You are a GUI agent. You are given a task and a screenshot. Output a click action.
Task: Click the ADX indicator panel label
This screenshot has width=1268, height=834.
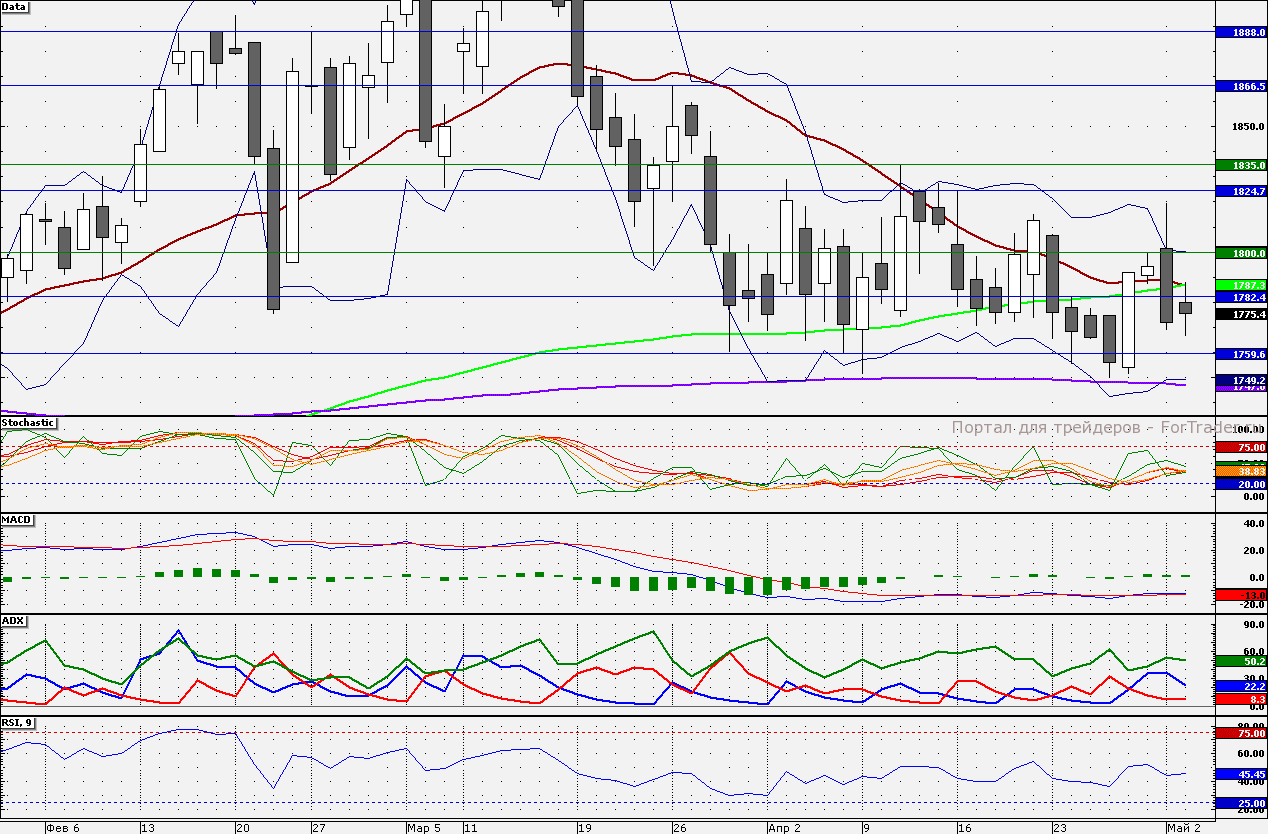[x=14, y=621]
